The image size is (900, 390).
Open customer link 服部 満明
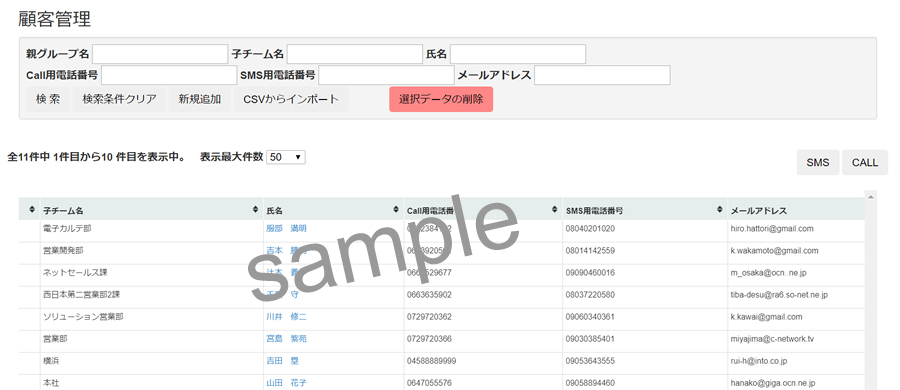(286, 229)
